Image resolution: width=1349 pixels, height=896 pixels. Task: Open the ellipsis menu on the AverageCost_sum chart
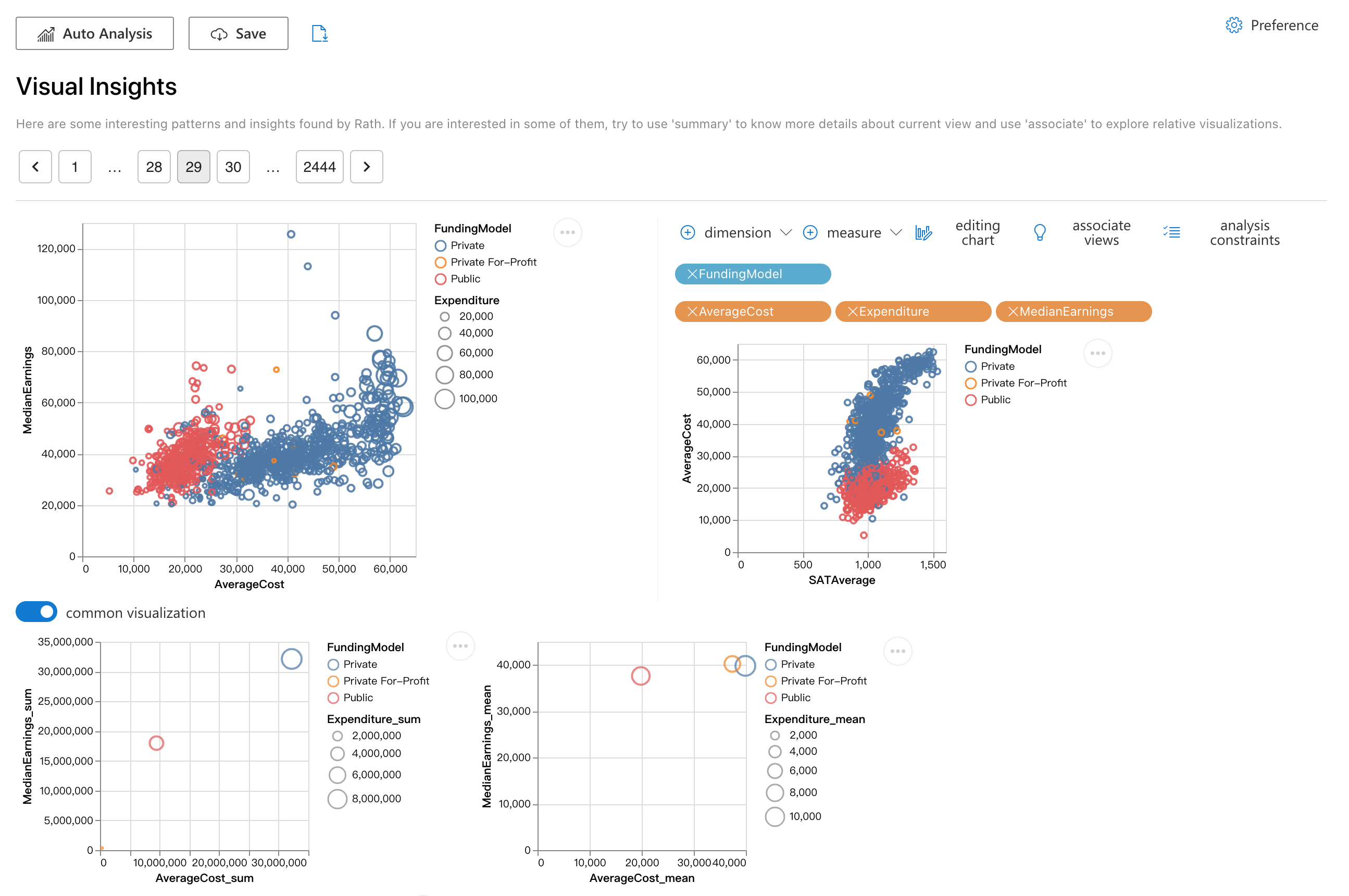[460, 646]
